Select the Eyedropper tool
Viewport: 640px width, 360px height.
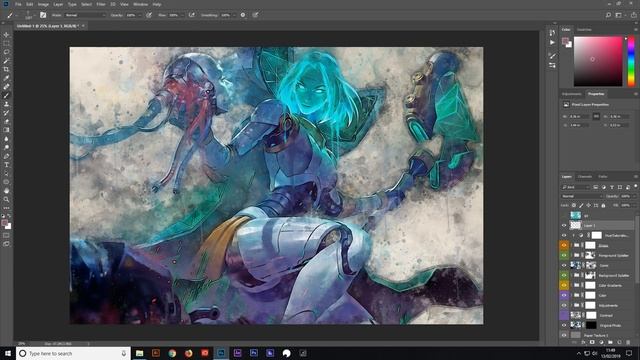pos(6,78)
